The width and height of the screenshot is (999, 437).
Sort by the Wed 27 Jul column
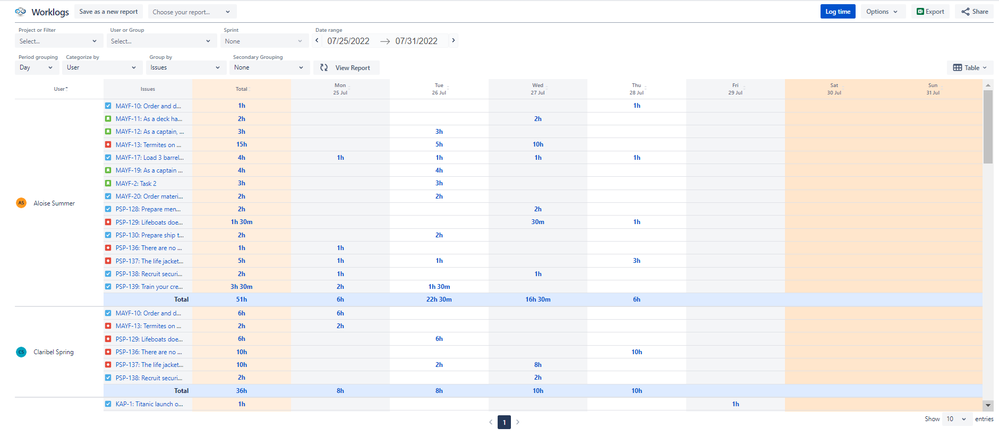(538, 89)
